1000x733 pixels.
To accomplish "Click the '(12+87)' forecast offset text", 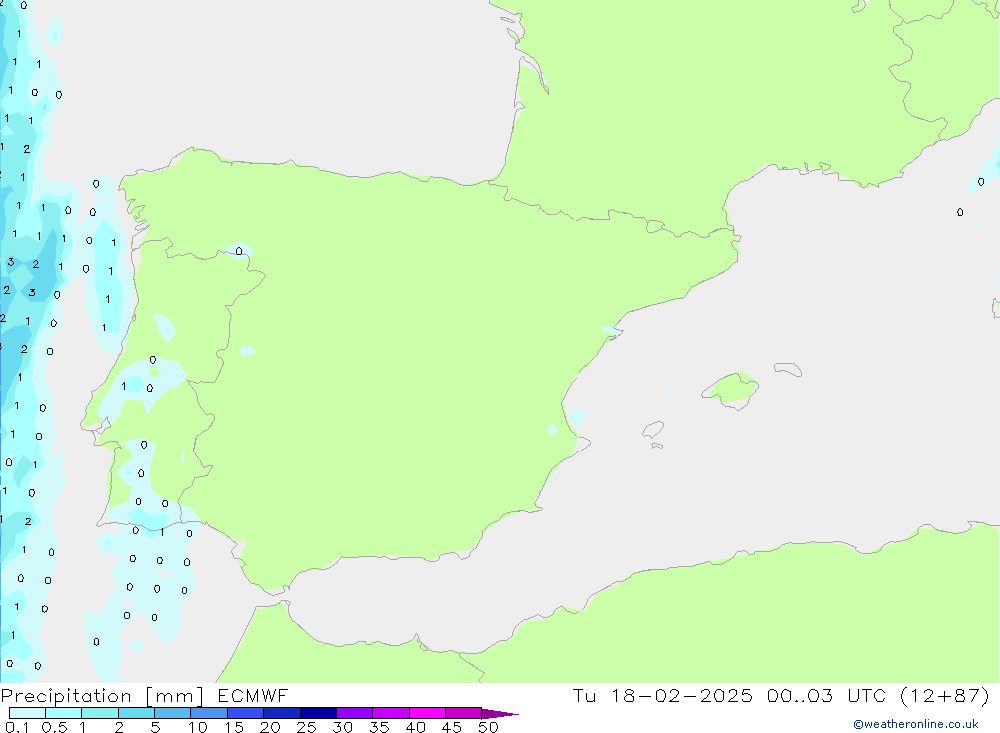I will 945,695.
